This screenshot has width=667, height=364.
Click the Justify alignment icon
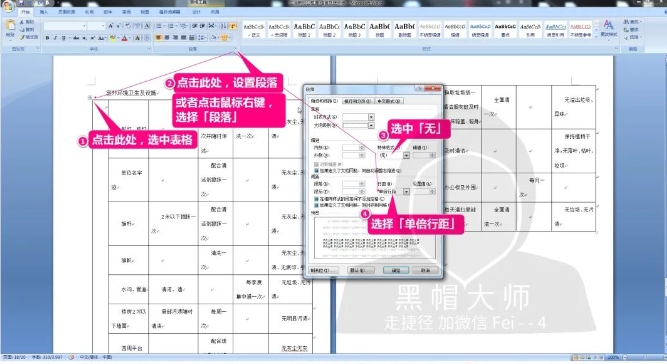coord(183,38)
